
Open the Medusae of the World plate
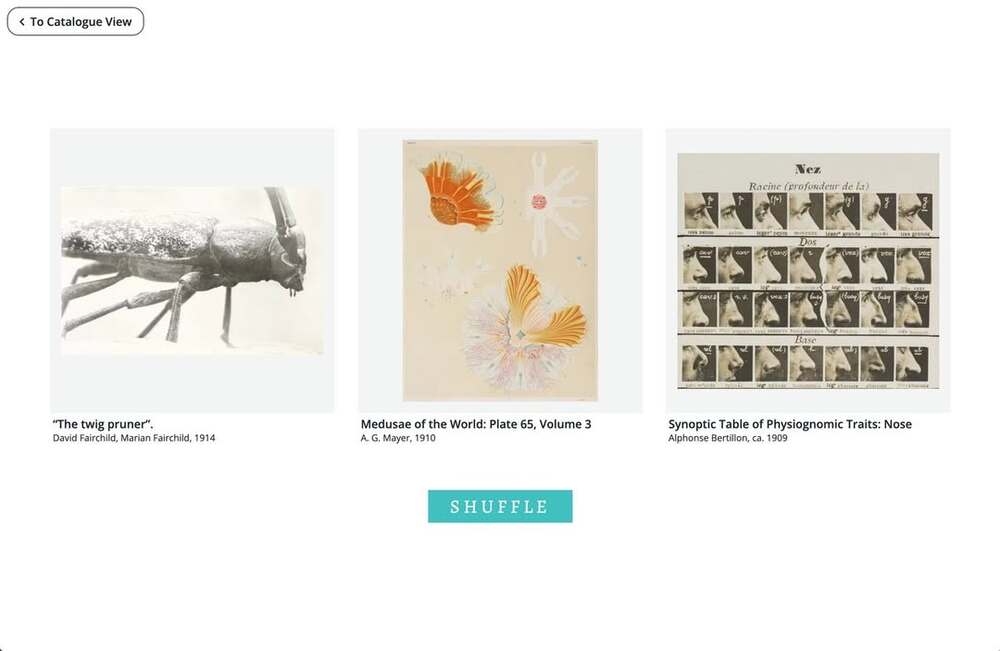coord(500,270)
